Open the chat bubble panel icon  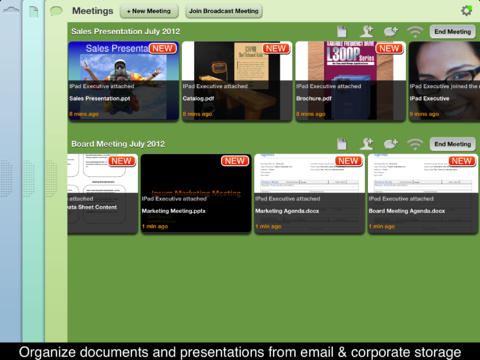pyautogui.click(x=56, y=11)
